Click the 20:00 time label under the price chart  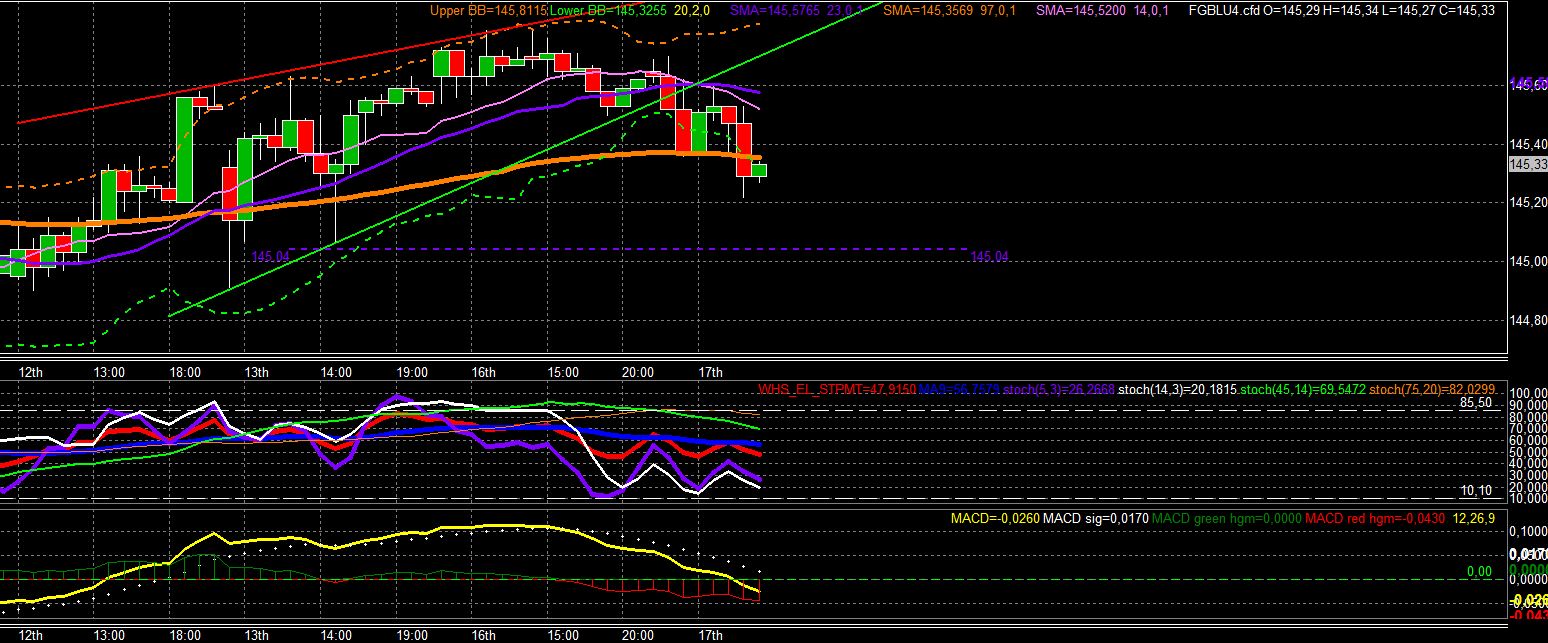pos(638,372)
